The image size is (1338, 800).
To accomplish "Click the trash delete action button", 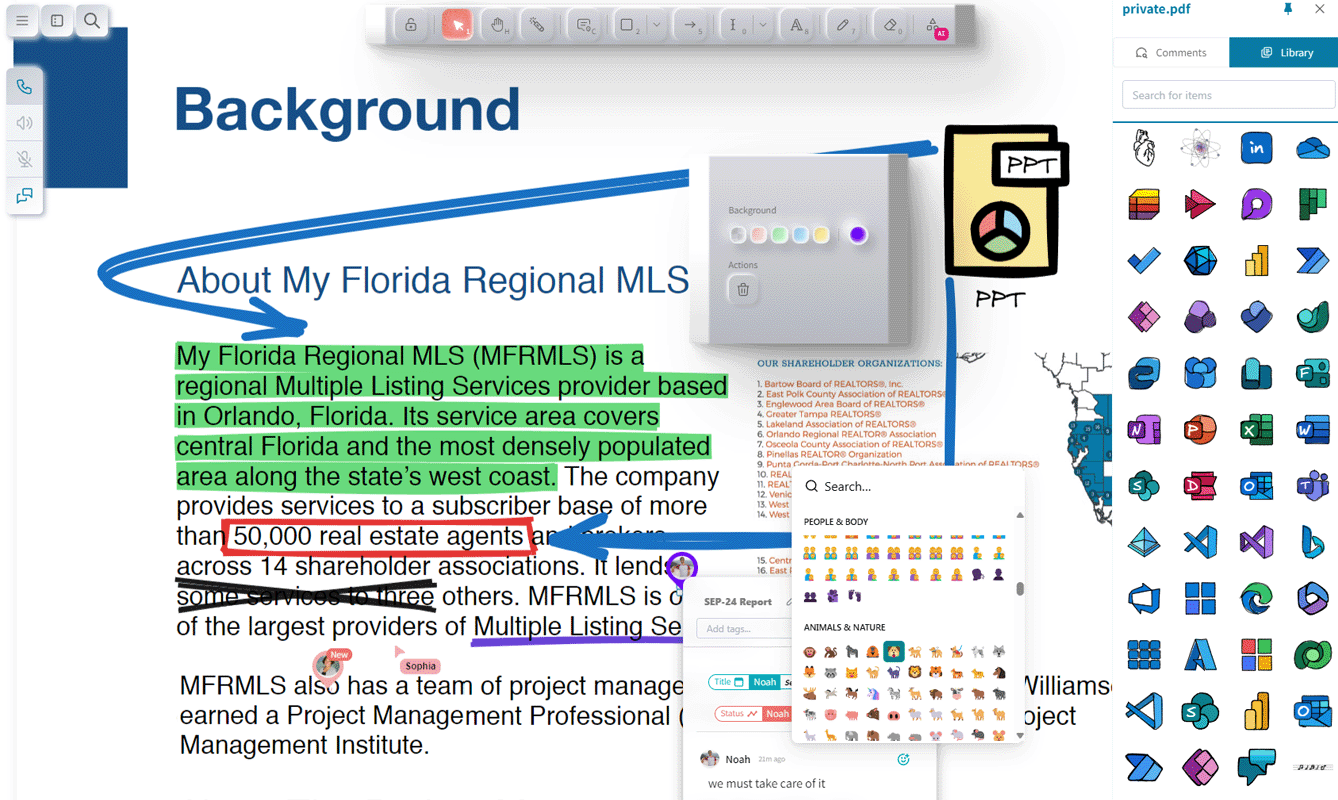I will pos(743,290).
